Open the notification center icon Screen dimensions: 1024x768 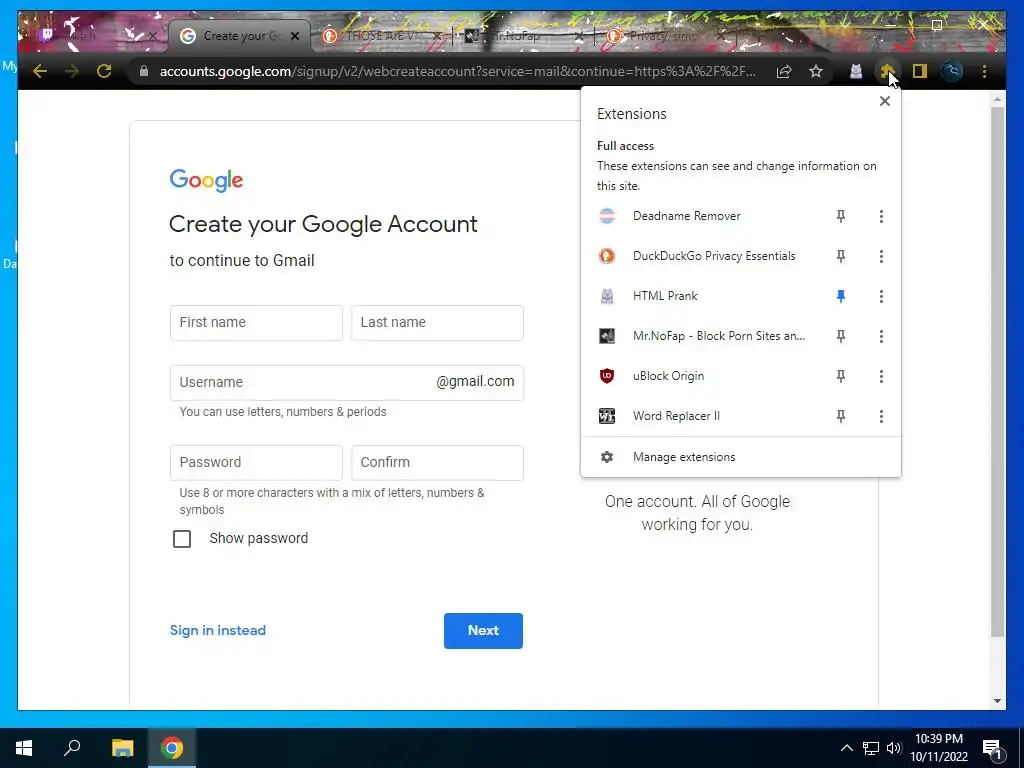[993, 748]
